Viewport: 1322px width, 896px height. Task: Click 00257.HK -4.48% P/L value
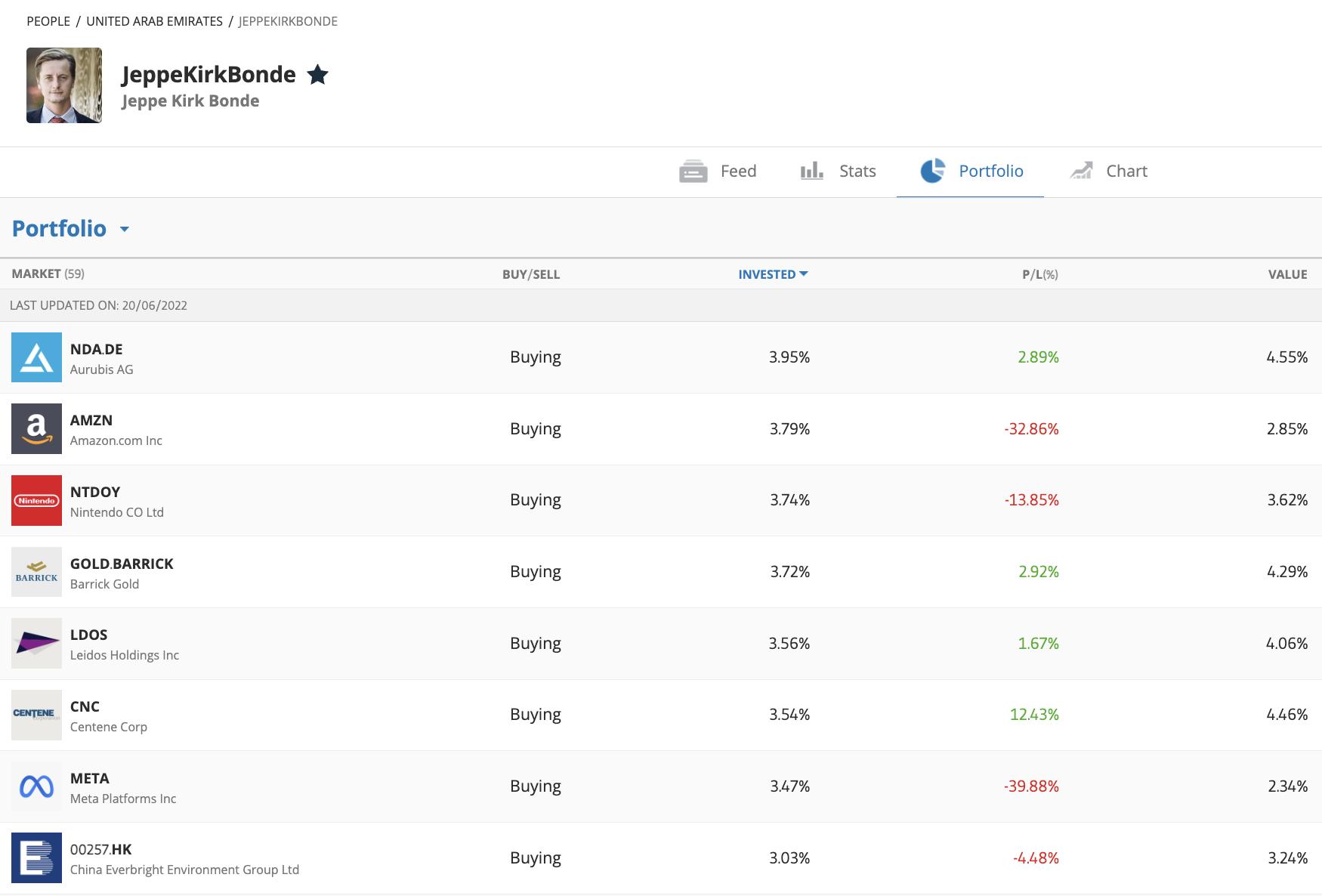pyautogui.click(x=1036, y=858)
